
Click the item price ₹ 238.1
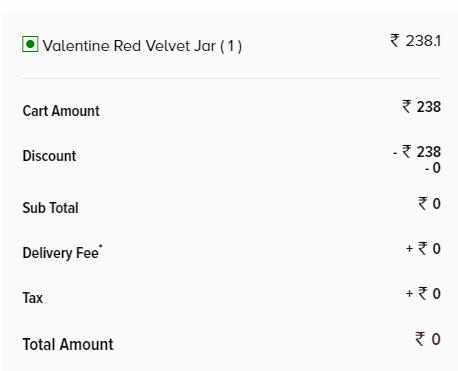pyautogui.click(x=415, y=41)
